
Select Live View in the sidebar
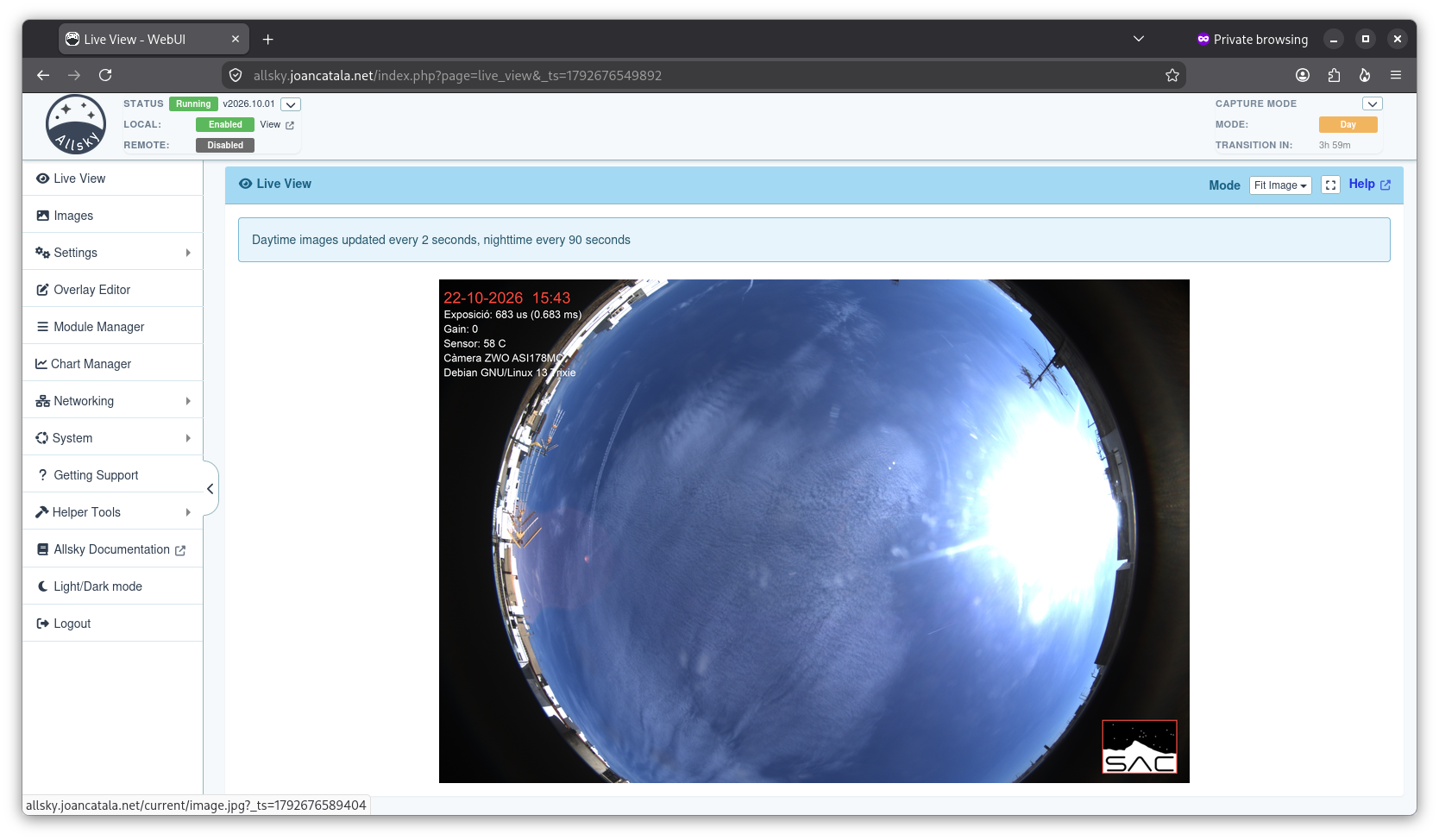coord(112,179)
